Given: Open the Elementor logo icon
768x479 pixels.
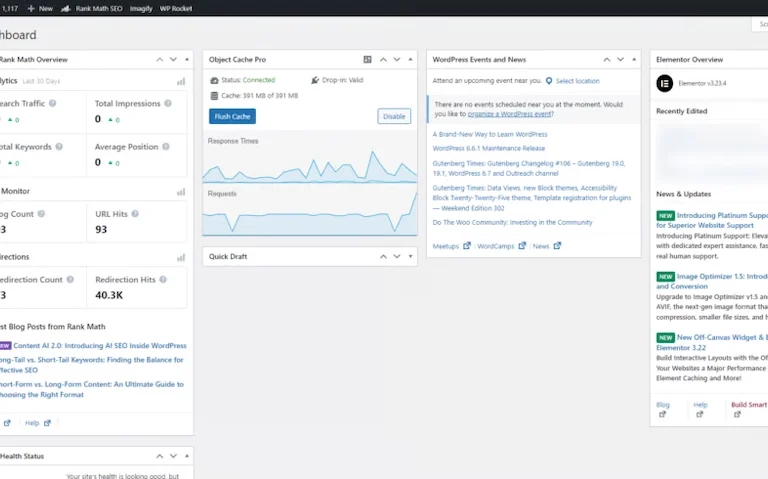Looking at the screenshot, I should coord(665,83).
